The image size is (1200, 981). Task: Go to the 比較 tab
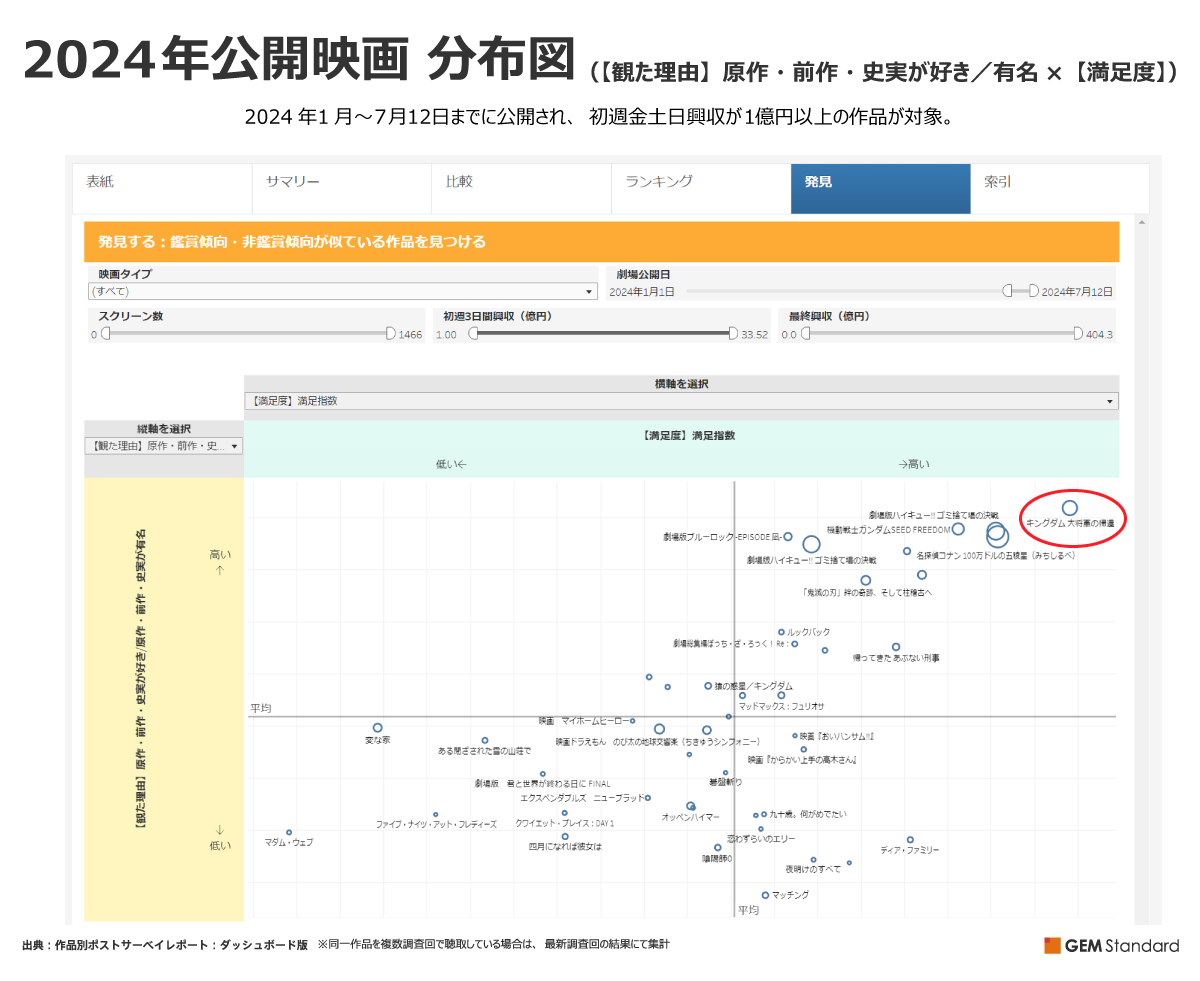[x=521, y=188]
